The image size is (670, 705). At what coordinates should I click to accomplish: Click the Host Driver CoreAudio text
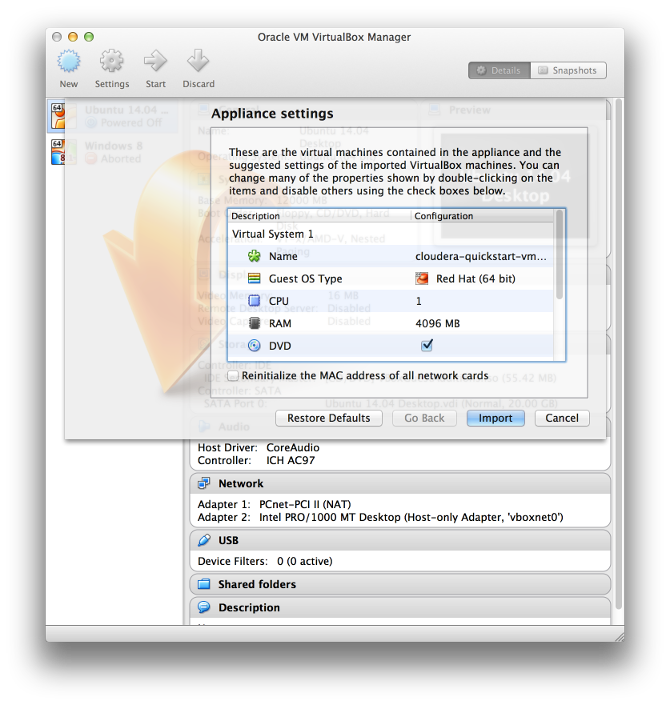[259, 448]
